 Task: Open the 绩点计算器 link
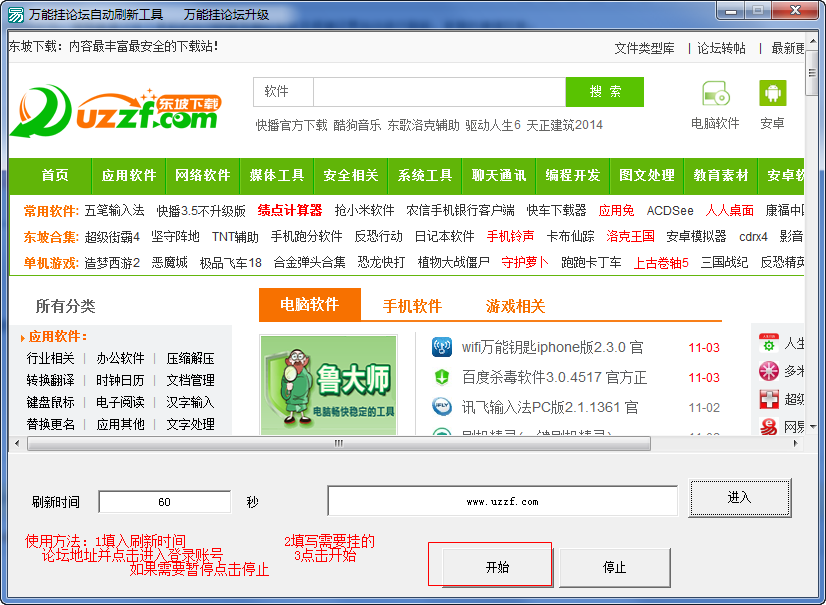click(x=290, y=211)
